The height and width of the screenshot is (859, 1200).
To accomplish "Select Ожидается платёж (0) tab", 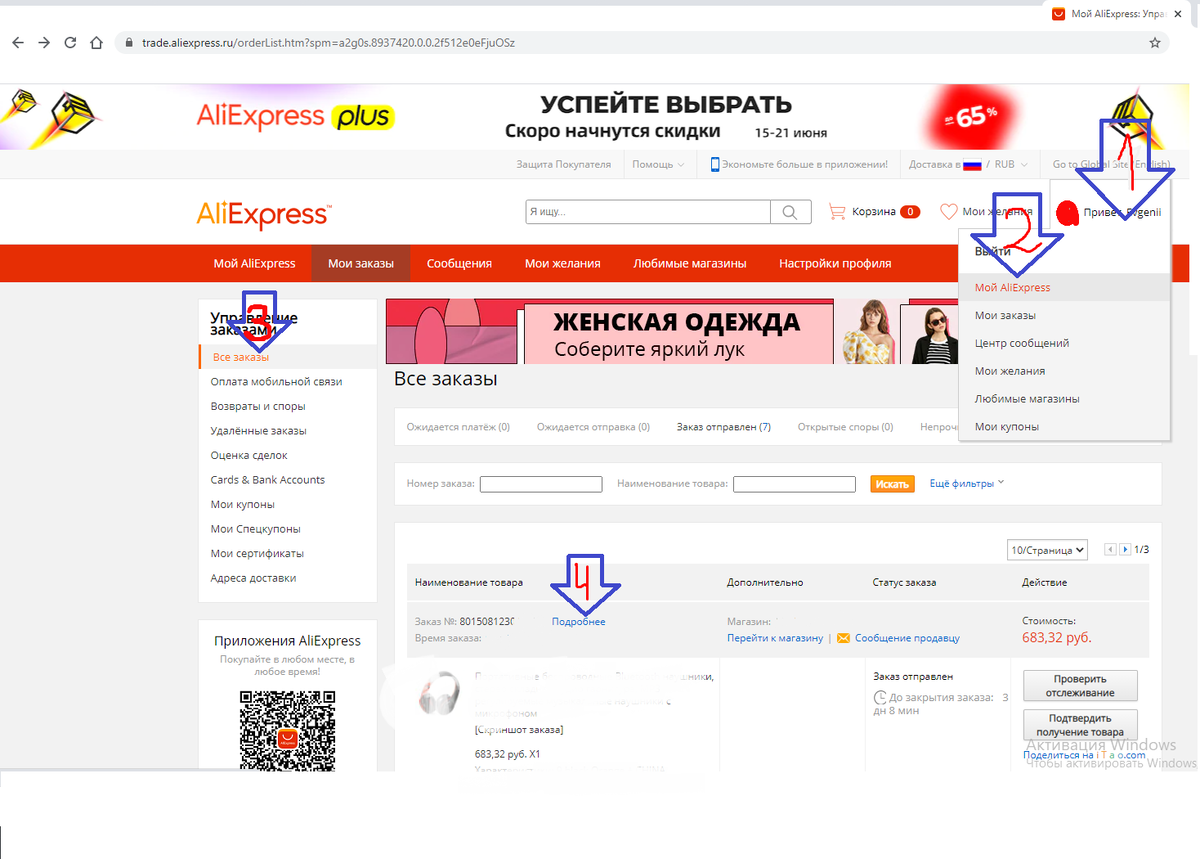I will pos(458,427).
